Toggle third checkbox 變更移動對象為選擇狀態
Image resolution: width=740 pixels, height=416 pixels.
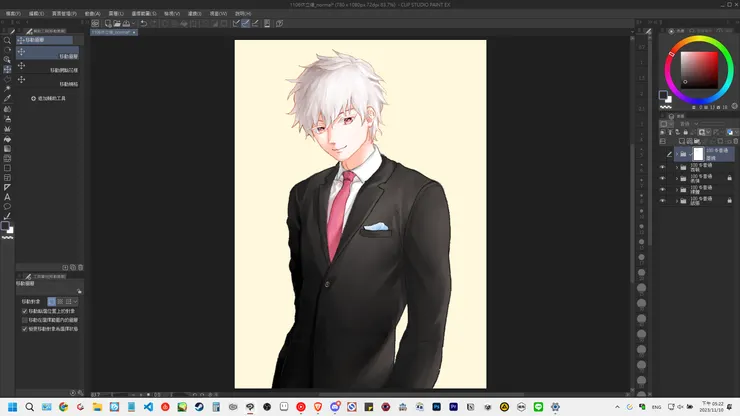click(x=25, y=329)
